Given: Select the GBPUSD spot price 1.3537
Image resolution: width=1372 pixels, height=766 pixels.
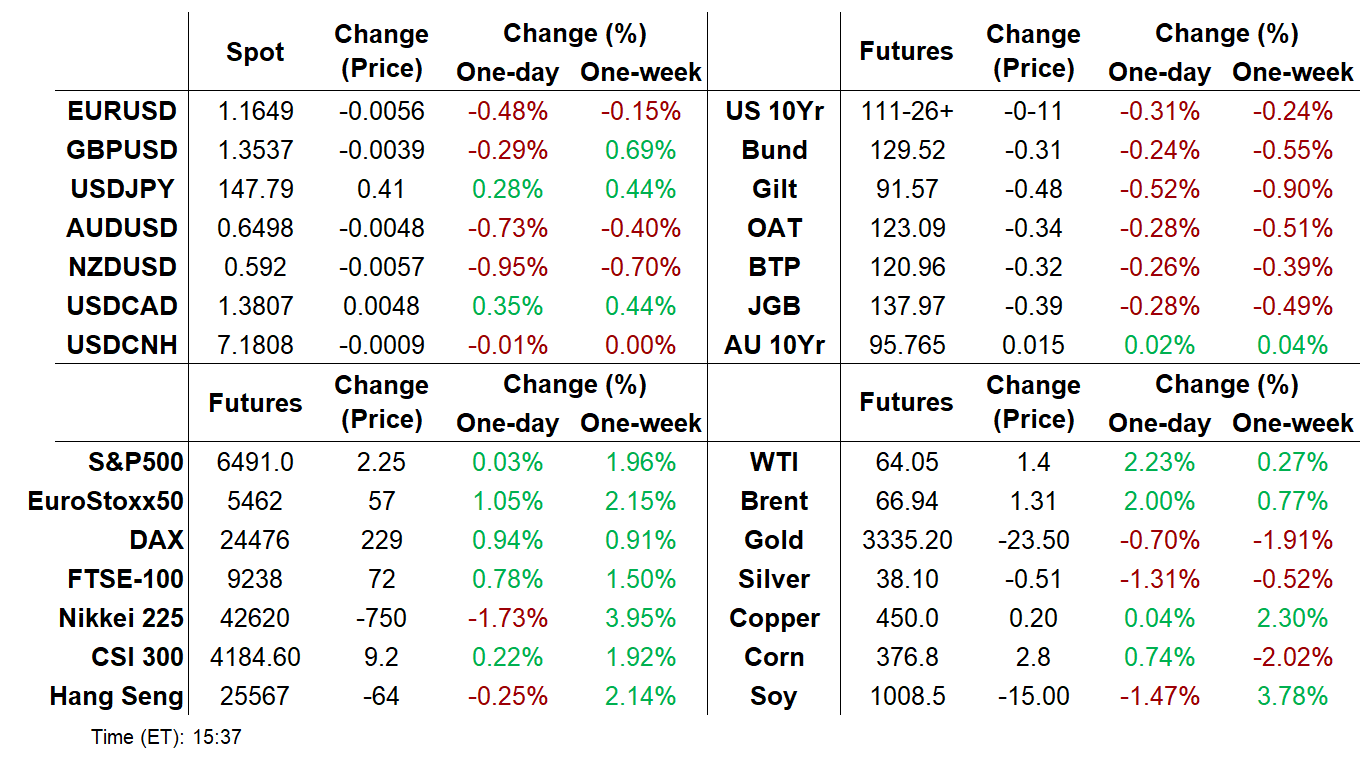Looking at the screenshot, I should point(255,150).
